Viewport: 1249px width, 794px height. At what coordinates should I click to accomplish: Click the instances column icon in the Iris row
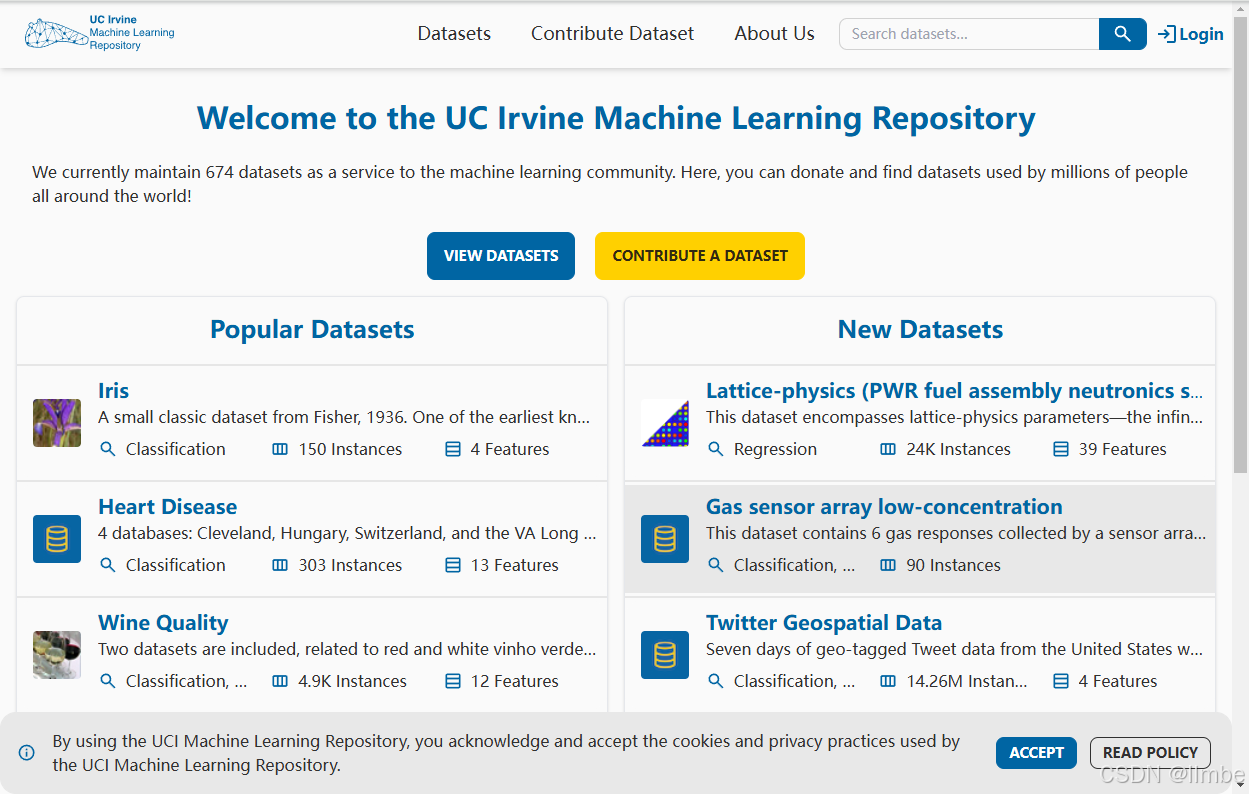[280, 449]
